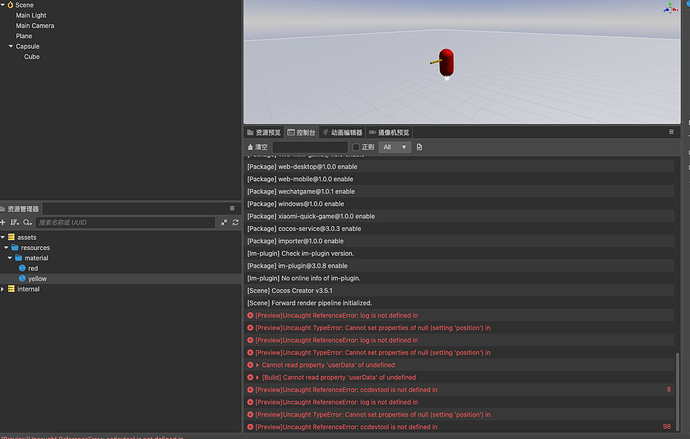Image resolution: width=690 pixels, height=439 pixels.
Task: Select the Main Light node
Action: tap(31, 15)
